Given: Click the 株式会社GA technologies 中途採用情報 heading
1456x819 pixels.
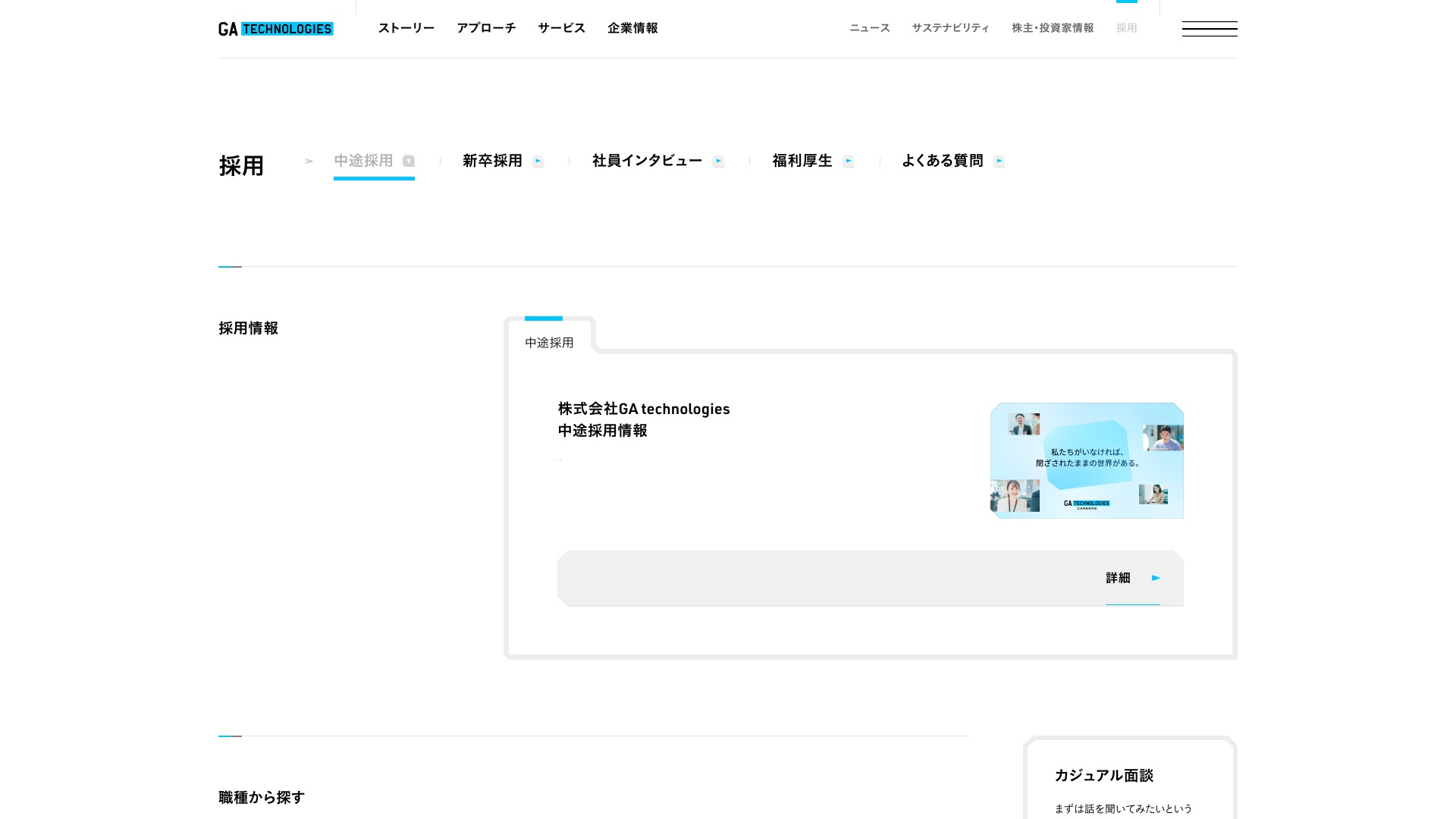Looking at the screenshot, I should tap(644, 419).
